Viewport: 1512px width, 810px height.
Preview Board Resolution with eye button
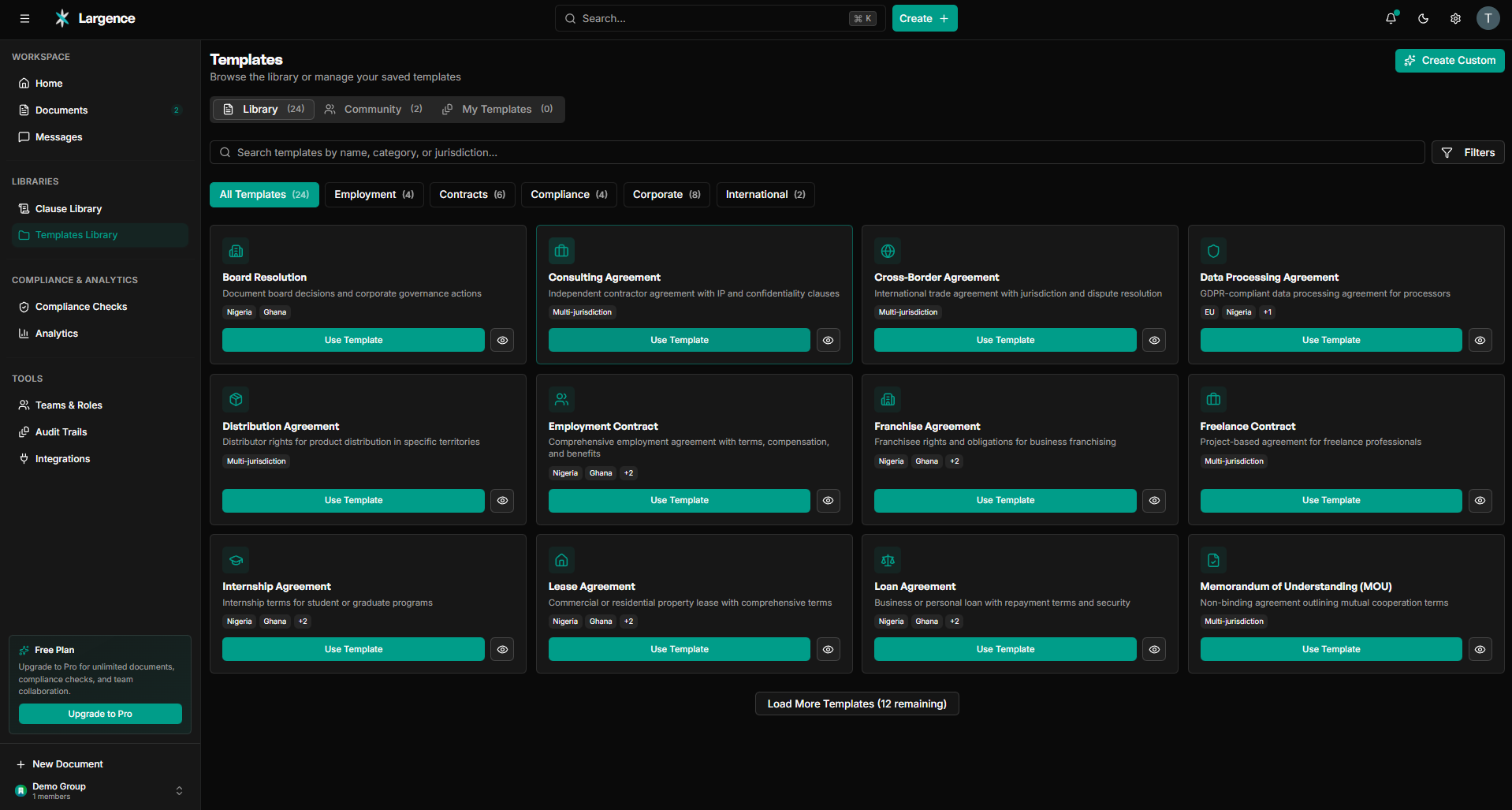point(502,340)
